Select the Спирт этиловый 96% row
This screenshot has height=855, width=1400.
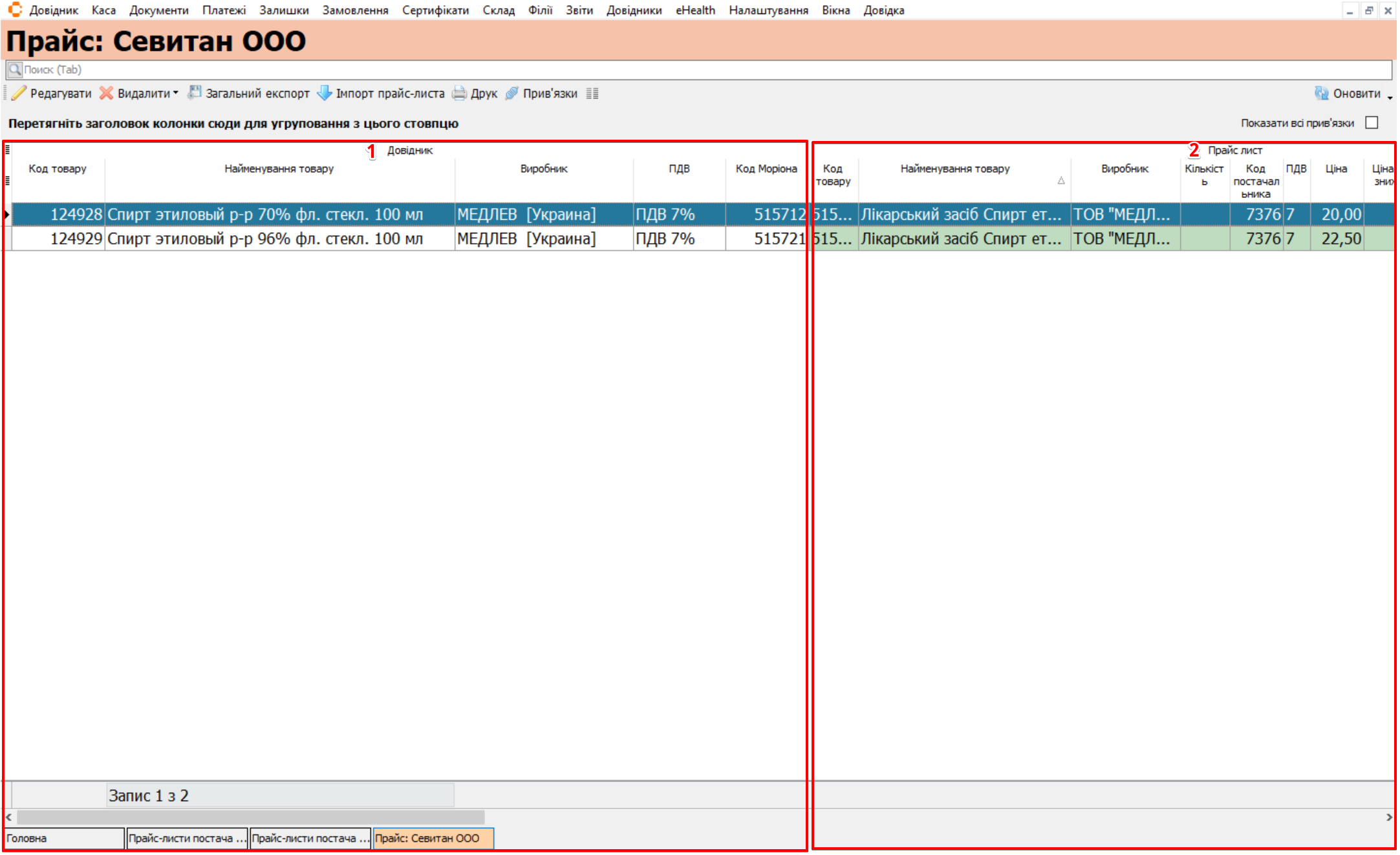click(x=265, y=239)
